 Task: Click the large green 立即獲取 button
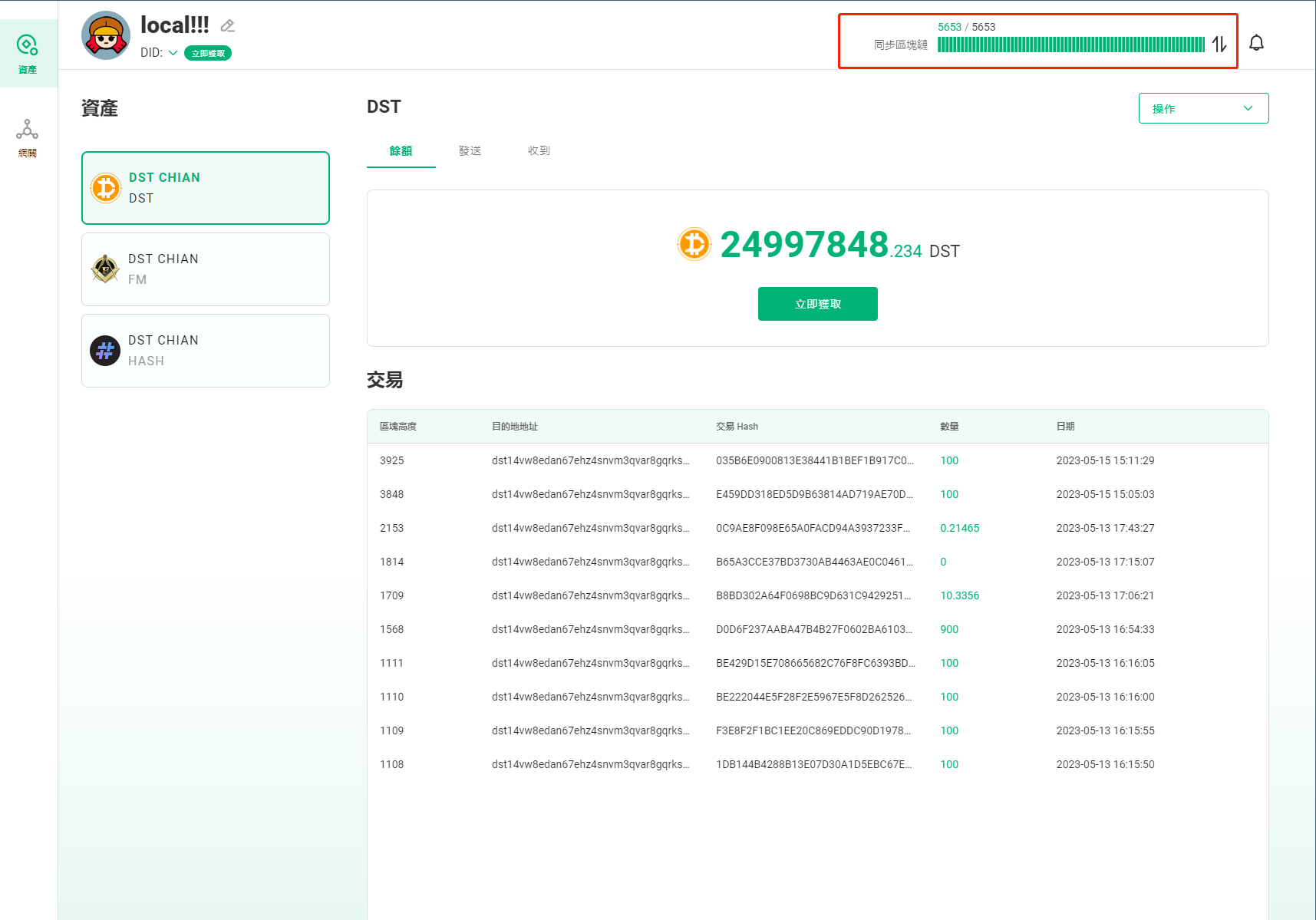[x=817, y=304]
